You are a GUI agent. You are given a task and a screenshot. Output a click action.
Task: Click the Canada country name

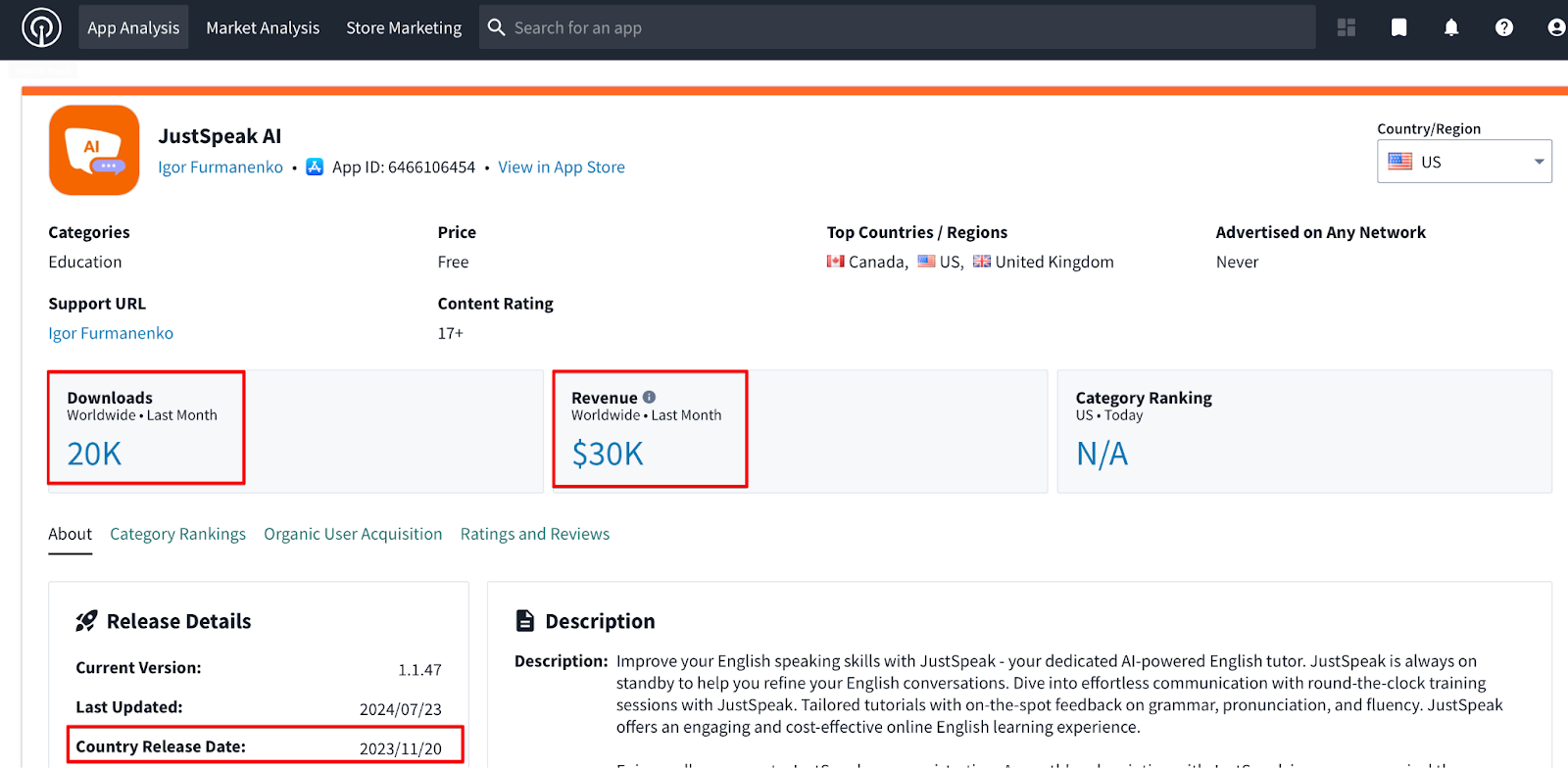(x=878, y=262)
